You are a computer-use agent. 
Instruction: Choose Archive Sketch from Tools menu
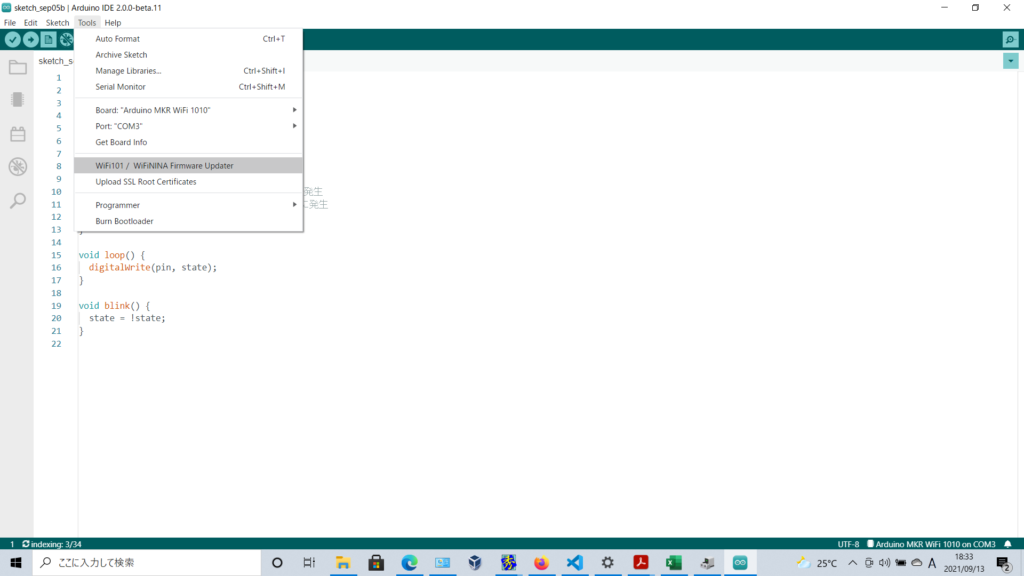point(188,55)
